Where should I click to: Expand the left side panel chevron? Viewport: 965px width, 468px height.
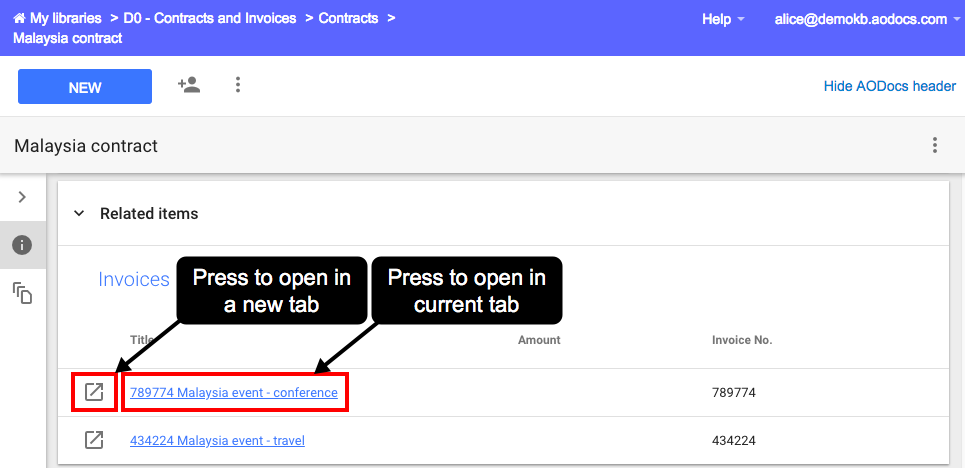tap(22, 197)
